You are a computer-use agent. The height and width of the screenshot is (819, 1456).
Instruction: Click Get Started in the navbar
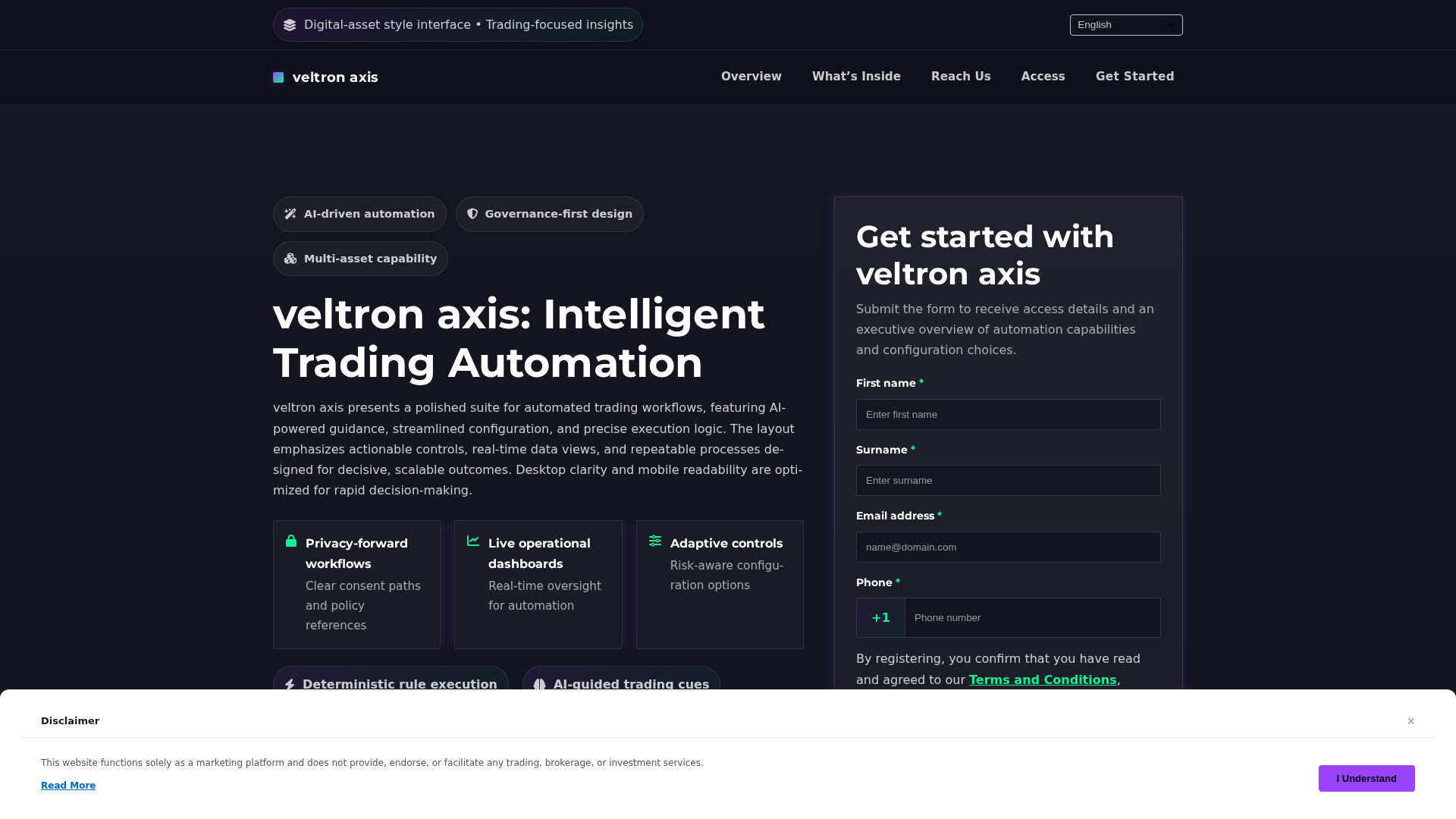point(1134,77)
